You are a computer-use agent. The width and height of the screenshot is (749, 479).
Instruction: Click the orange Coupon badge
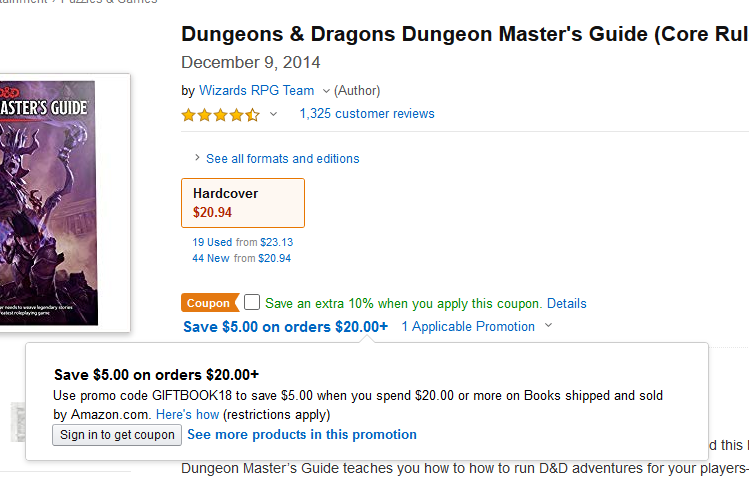(208, 303)
